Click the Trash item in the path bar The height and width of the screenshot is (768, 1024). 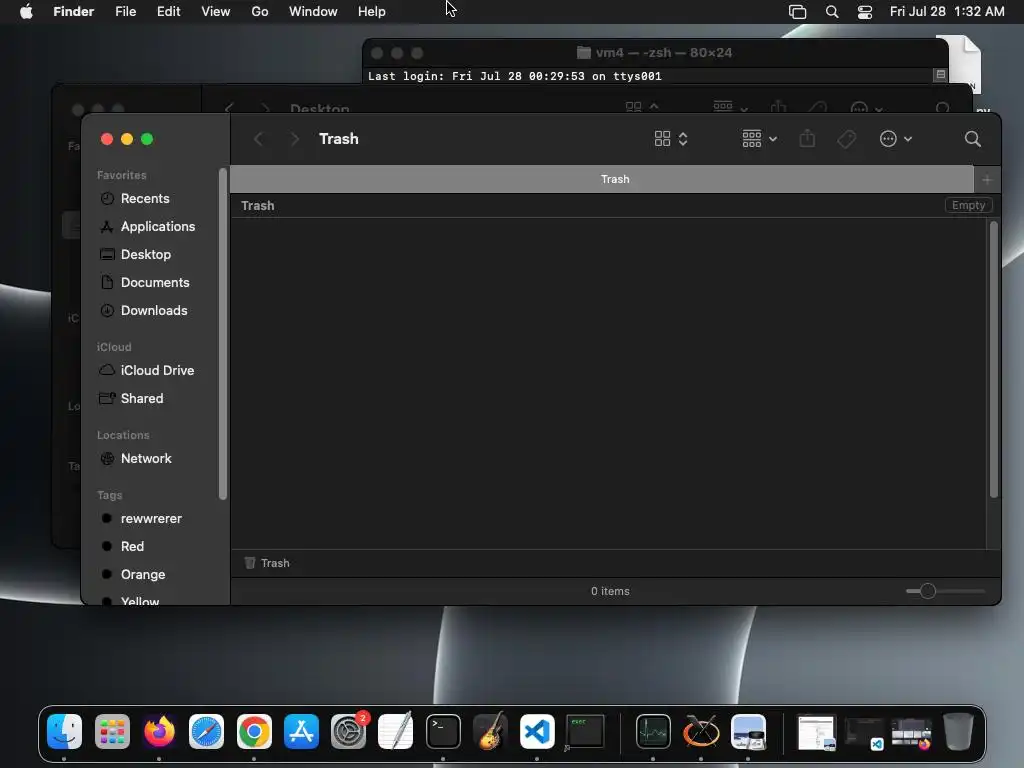pyautogui.click(x=267, y=563)
